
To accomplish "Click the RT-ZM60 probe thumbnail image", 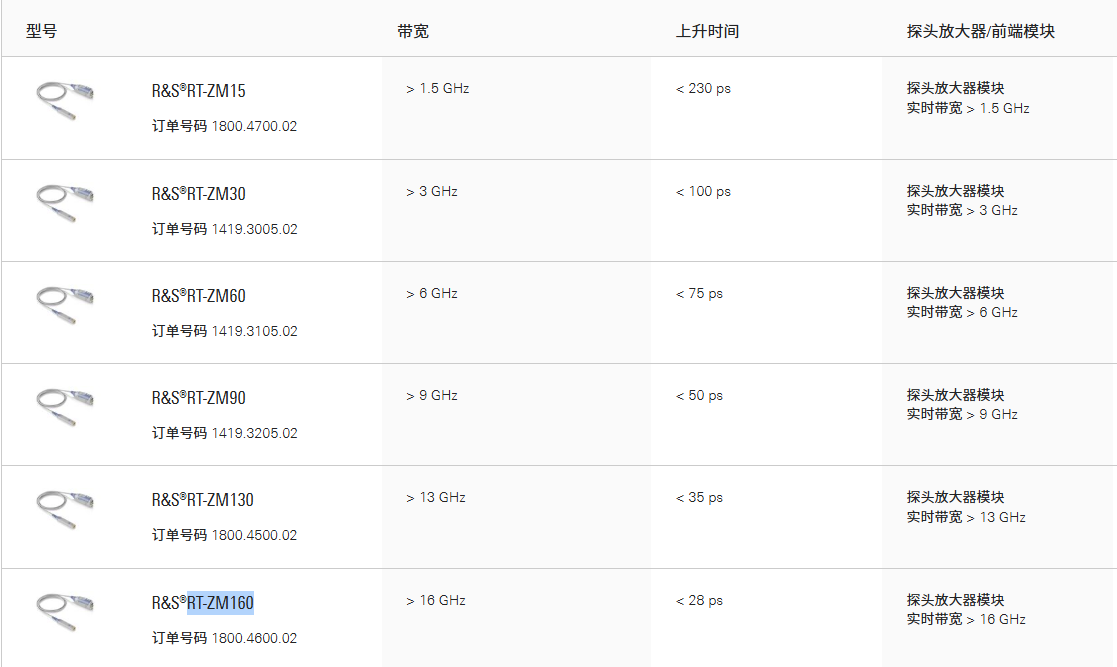I will coord(65,306).
